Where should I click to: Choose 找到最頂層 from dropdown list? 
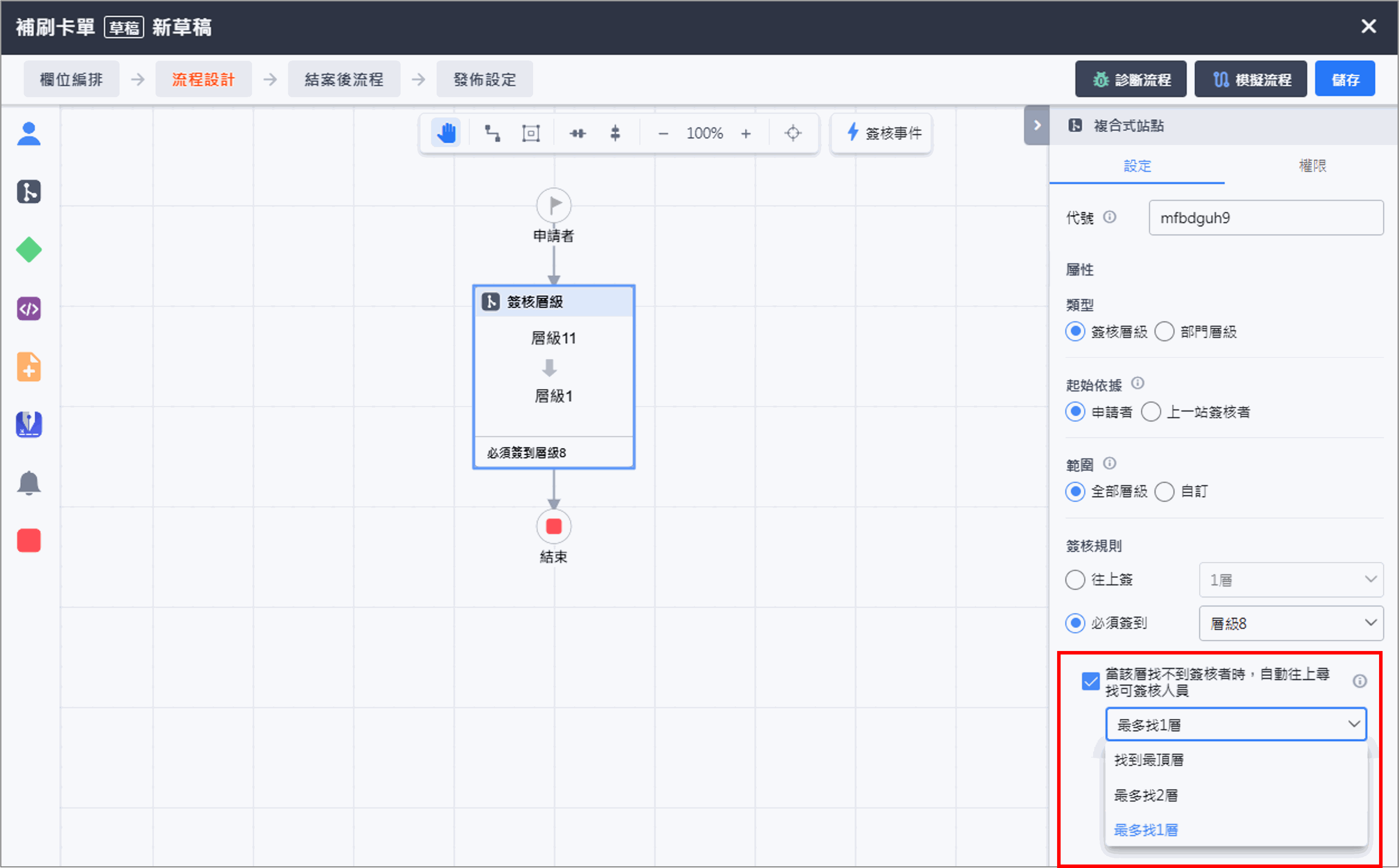point(1149,760)
